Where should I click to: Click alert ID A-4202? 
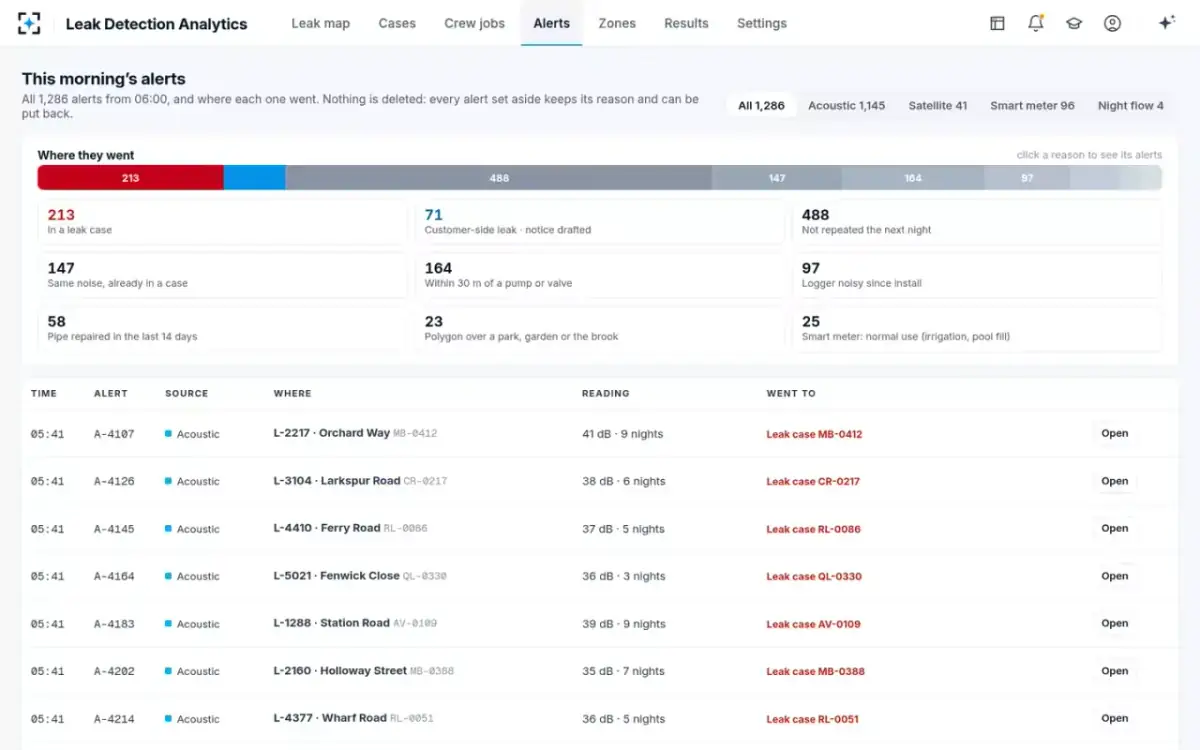(114, 672)
